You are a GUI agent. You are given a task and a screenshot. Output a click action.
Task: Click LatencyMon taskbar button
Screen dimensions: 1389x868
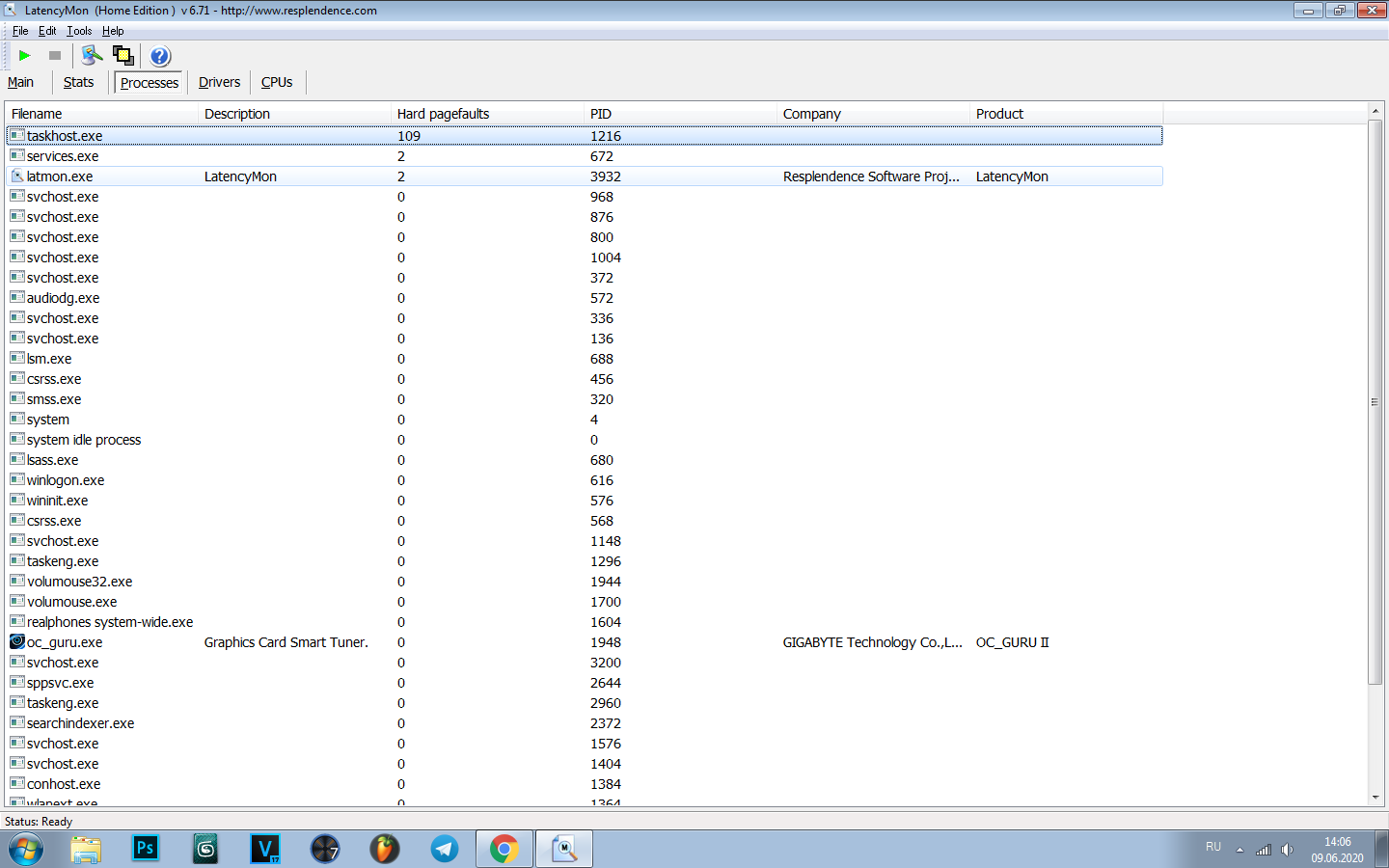564,850
